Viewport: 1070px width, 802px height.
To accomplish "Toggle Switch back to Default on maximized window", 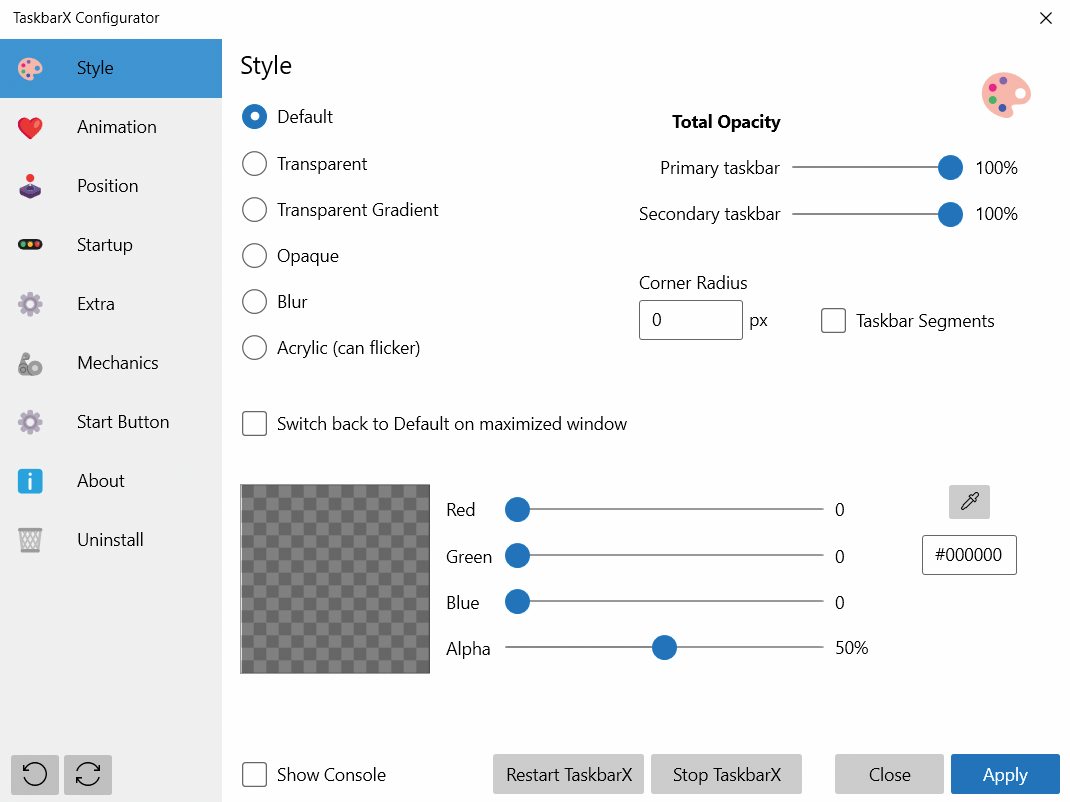I will 255,424.
